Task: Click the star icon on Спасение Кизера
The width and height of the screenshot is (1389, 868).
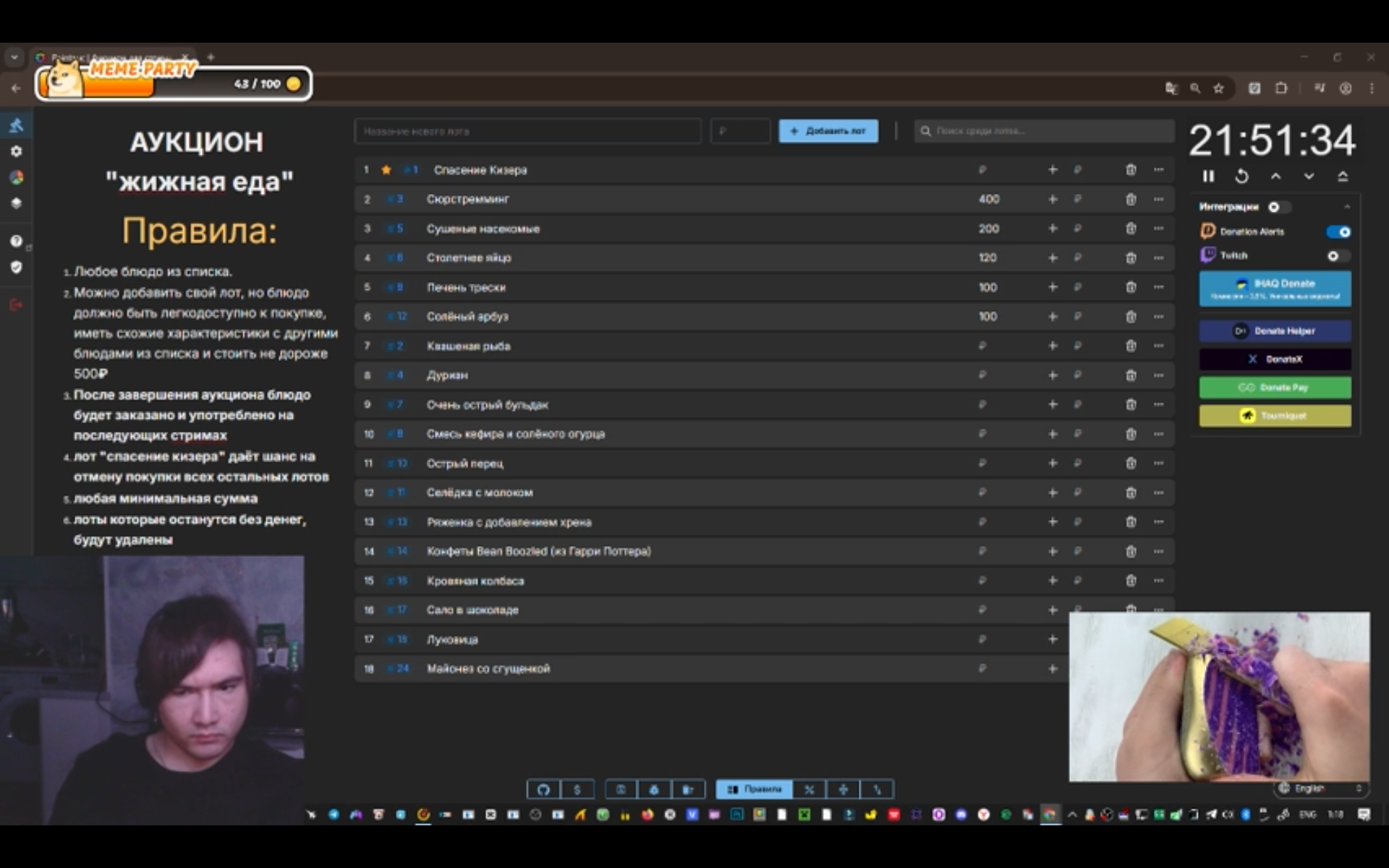Action: tap(386, 170)
